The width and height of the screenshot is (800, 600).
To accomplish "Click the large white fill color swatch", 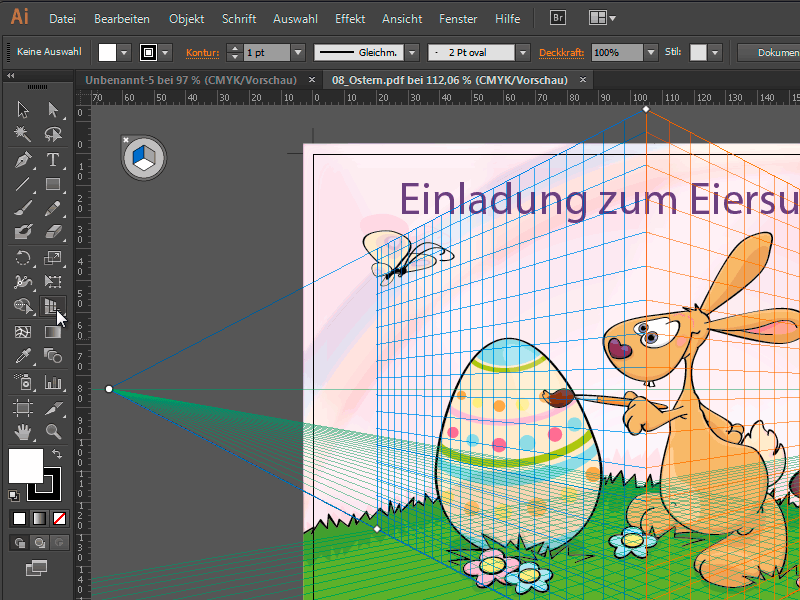I will point(25,466).
